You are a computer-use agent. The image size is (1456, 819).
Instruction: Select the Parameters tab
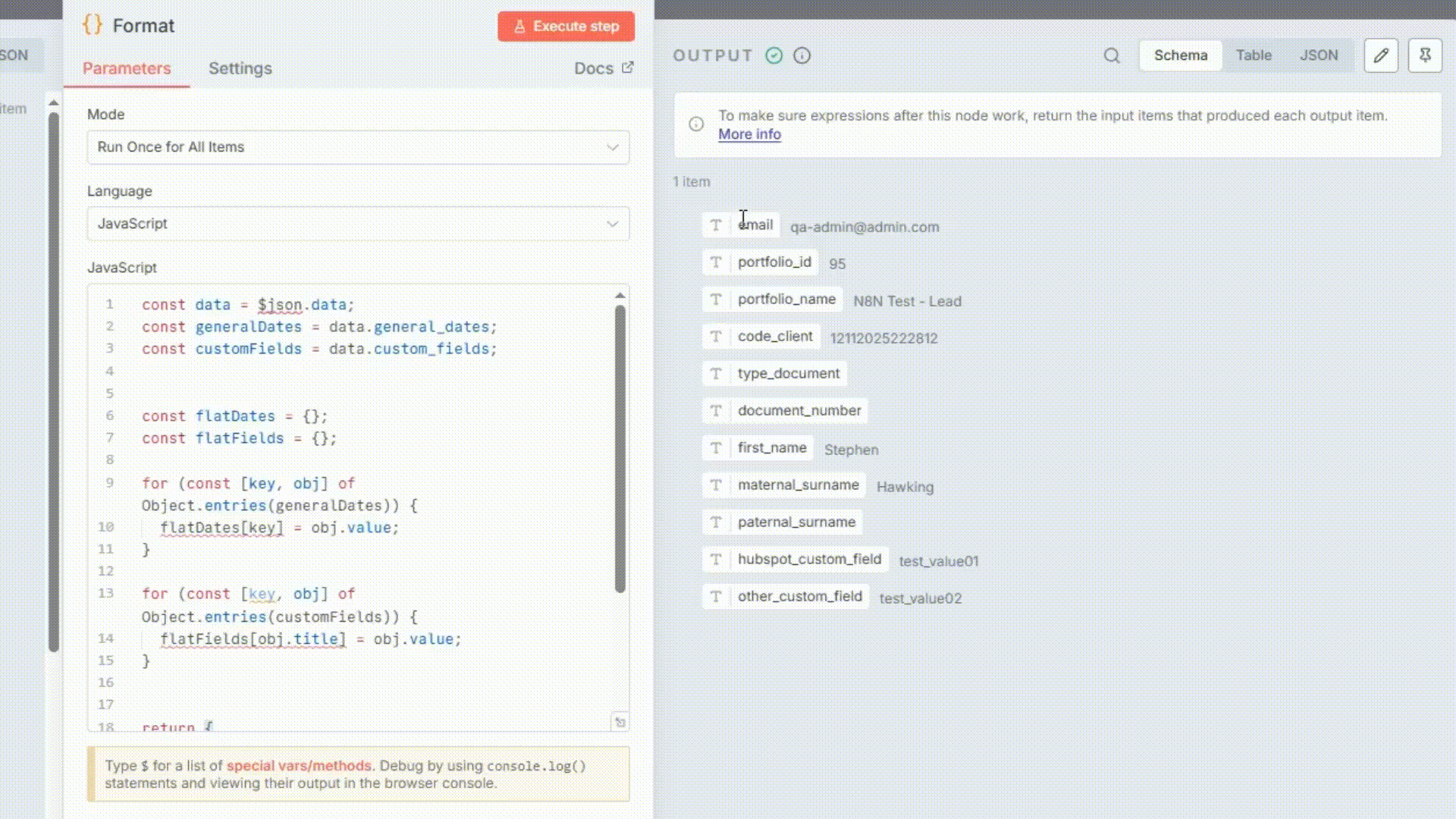(x=127, y=68)
